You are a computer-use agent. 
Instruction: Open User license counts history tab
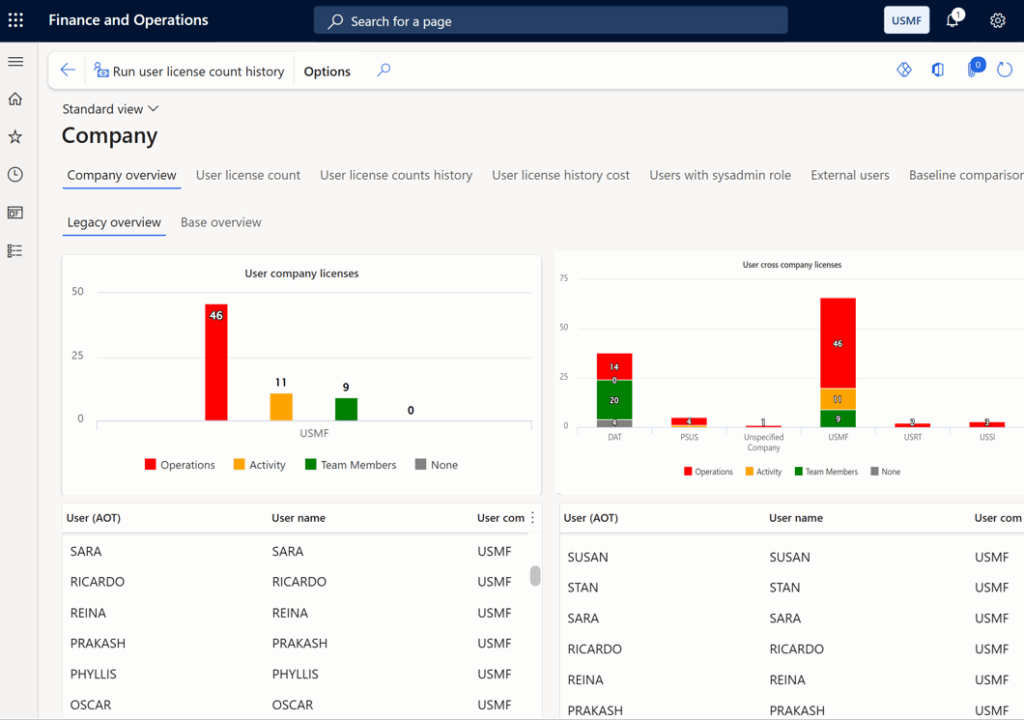(396, 175)
